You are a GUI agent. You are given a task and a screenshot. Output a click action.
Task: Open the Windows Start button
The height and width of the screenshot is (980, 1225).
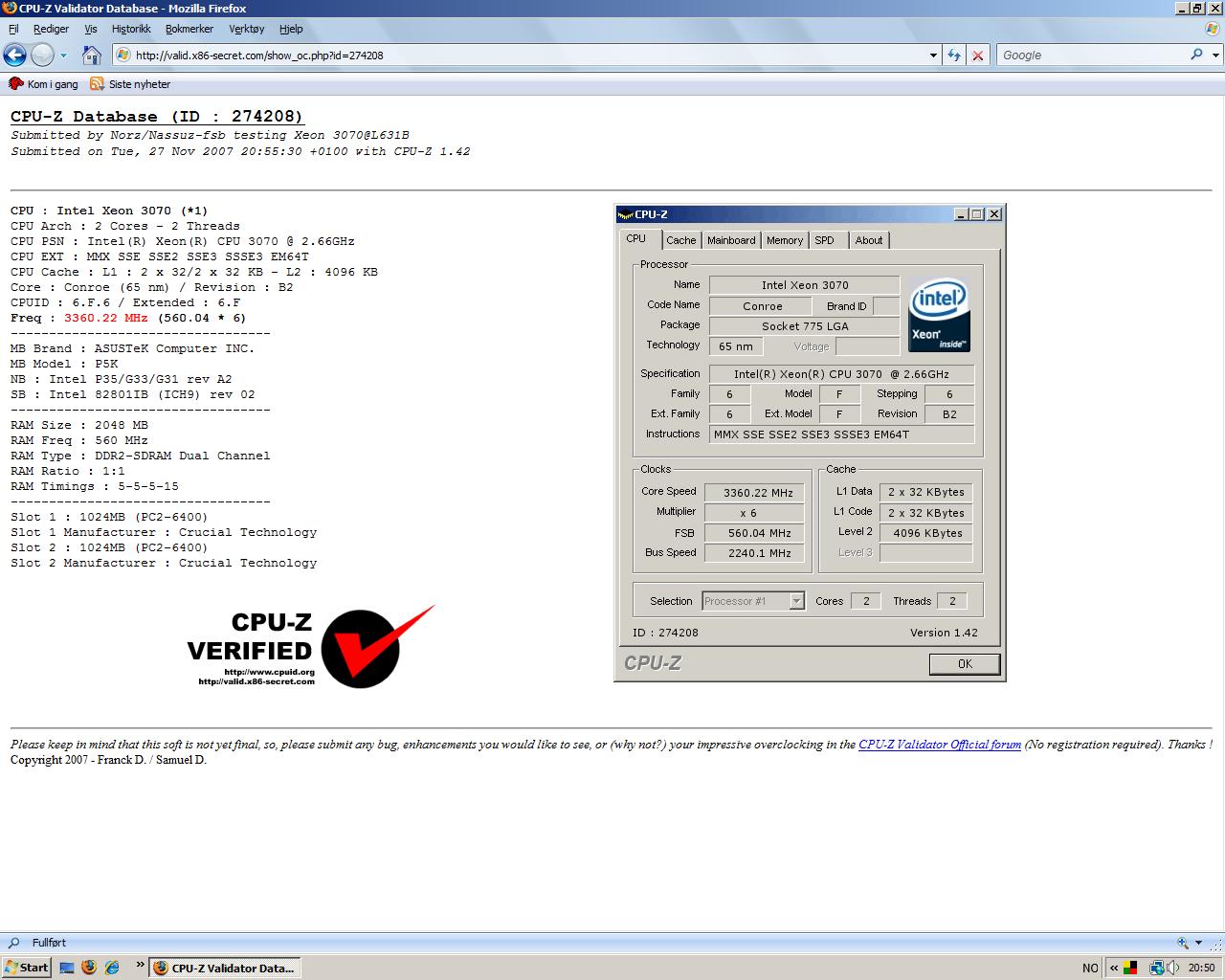(x=26, y=968)
